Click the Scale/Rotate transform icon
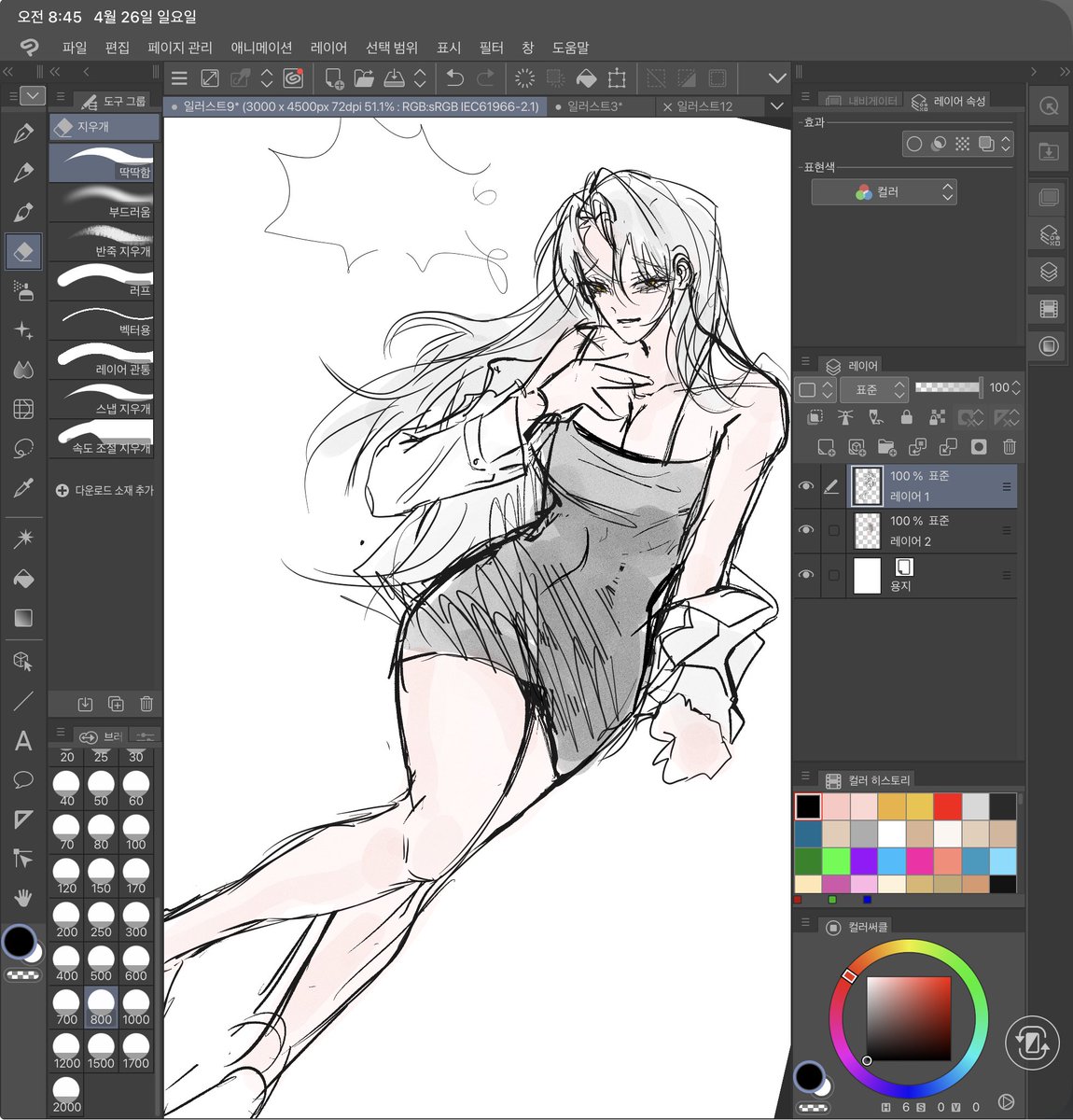Viewport: 1073px width, 1120px height. click(x=617, y=78)
